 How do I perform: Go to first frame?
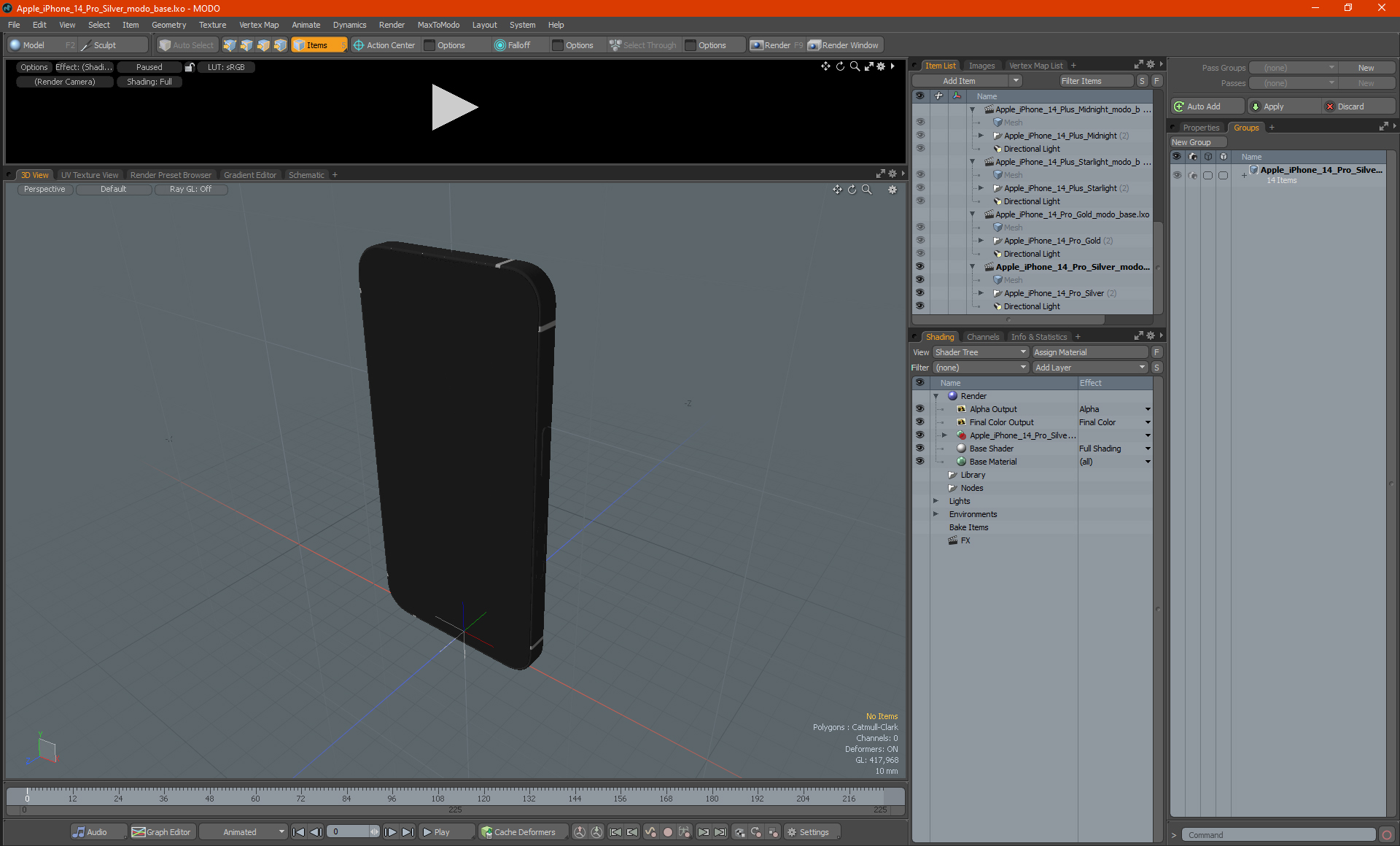(x=298, y=832)
